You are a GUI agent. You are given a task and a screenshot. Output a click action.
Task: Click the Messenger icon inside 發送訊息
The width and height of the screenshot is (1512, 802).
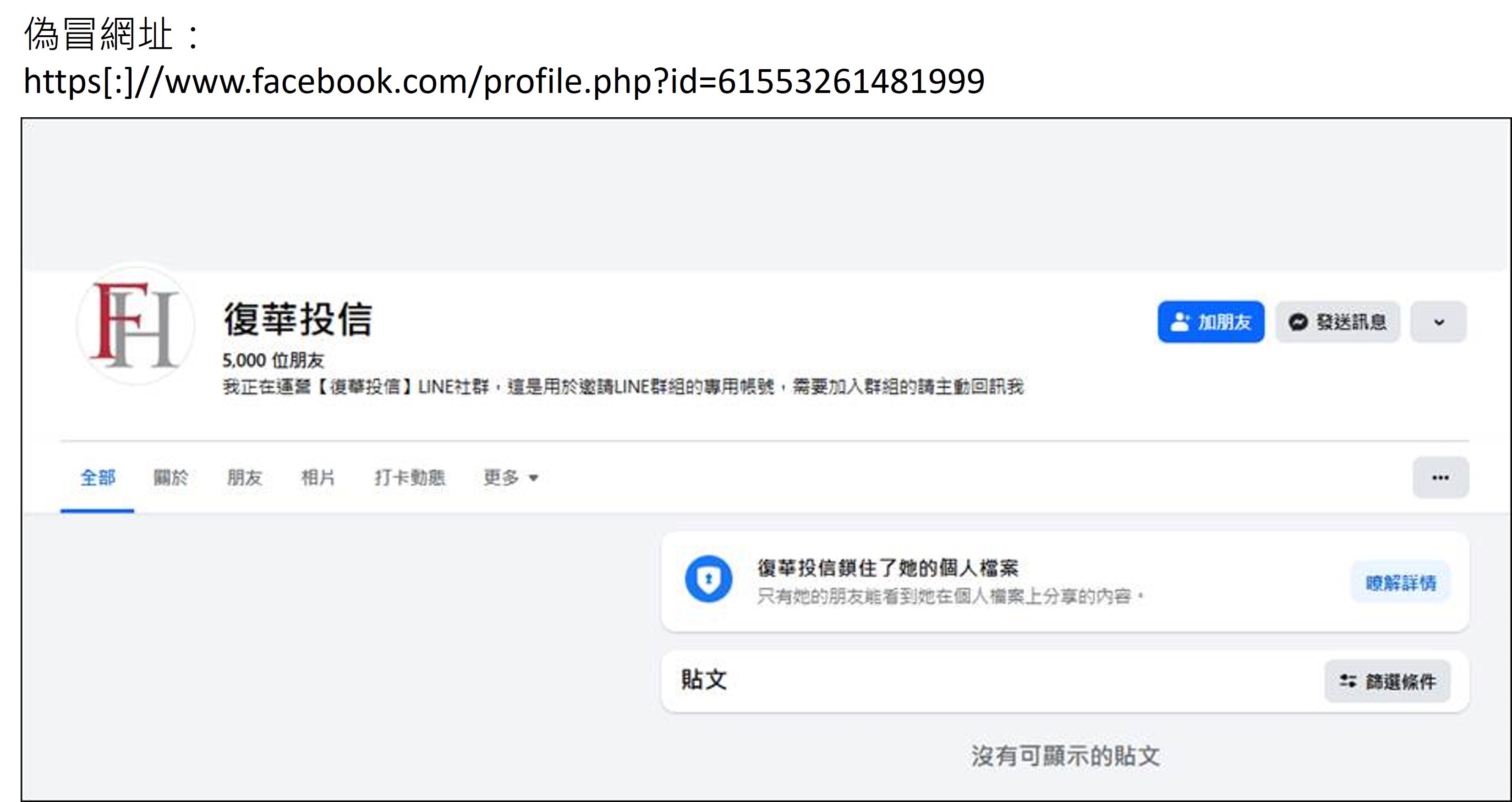(x=1298, y=322)
